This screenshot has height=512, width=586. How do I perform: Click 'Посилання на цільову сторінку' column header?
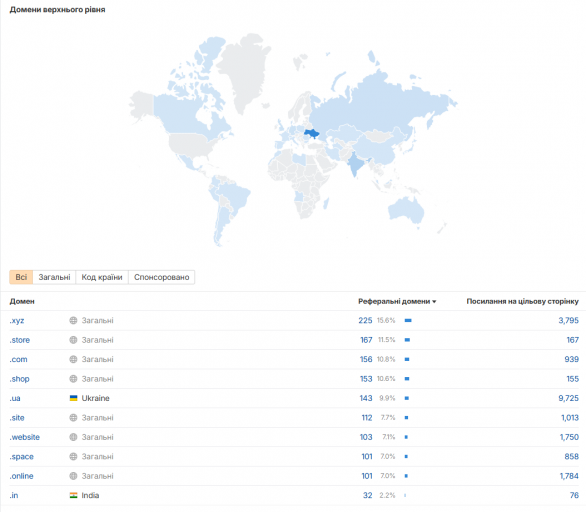(522, 301)
